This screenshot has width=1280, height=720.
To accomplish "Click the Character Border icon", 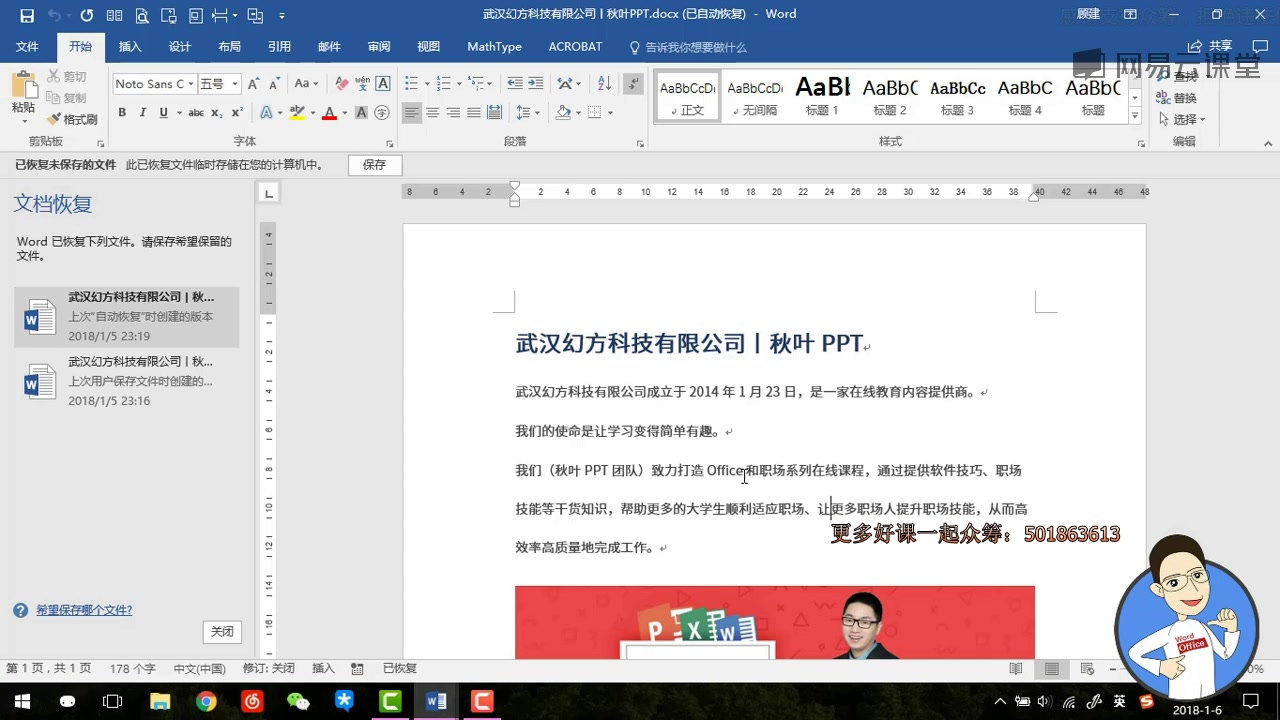I will click(x=382, y=84).
